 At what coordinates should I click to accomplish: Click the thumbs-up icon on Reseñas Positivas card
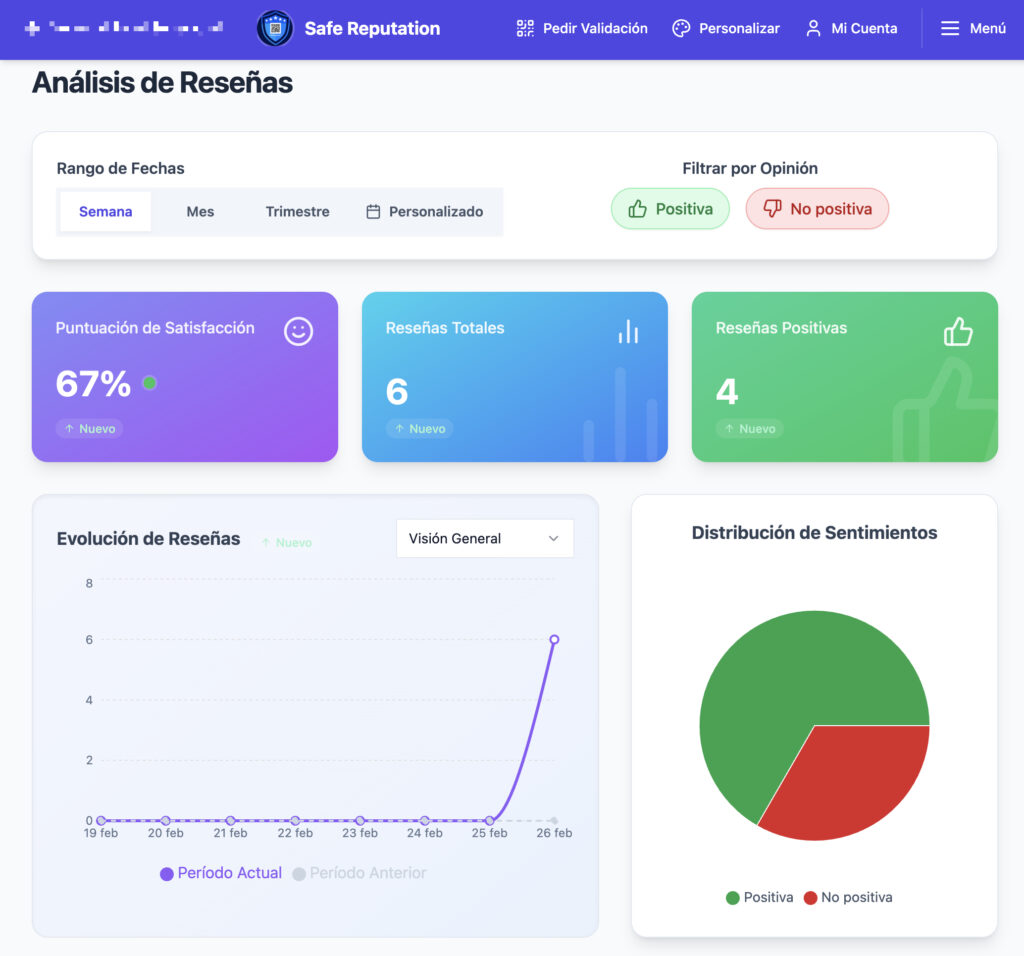[x=958, y=331]
